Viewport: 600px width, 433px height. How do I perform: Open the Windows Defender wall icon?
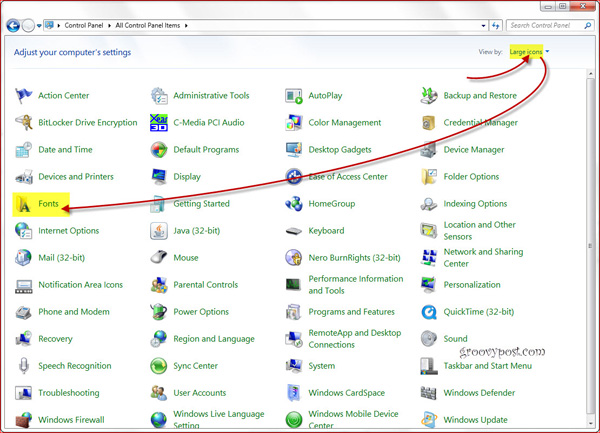pyautogui.click(x=429, y=393)
